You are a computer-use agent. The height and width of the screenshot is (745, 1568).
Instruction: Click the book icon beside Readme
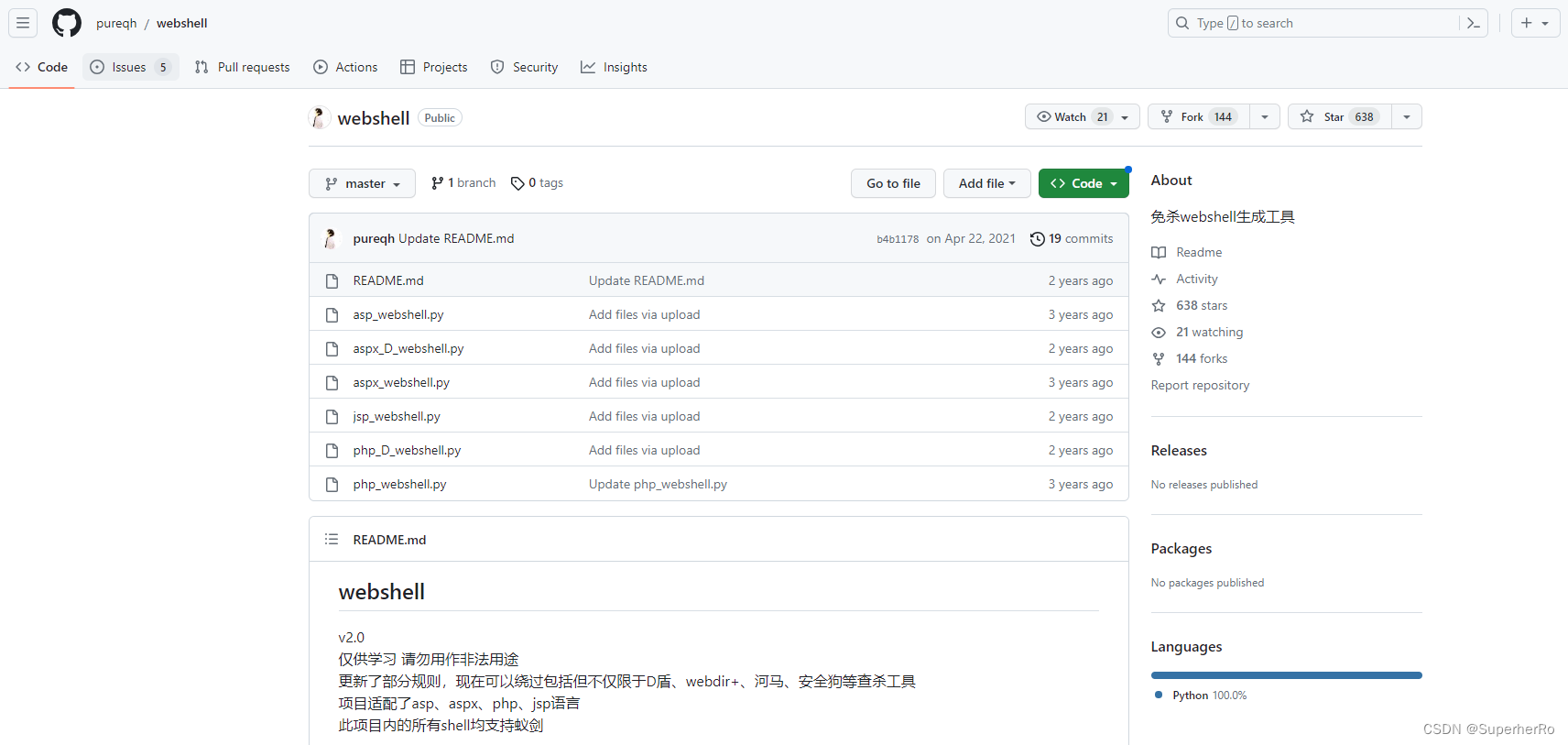(1159, 253)
